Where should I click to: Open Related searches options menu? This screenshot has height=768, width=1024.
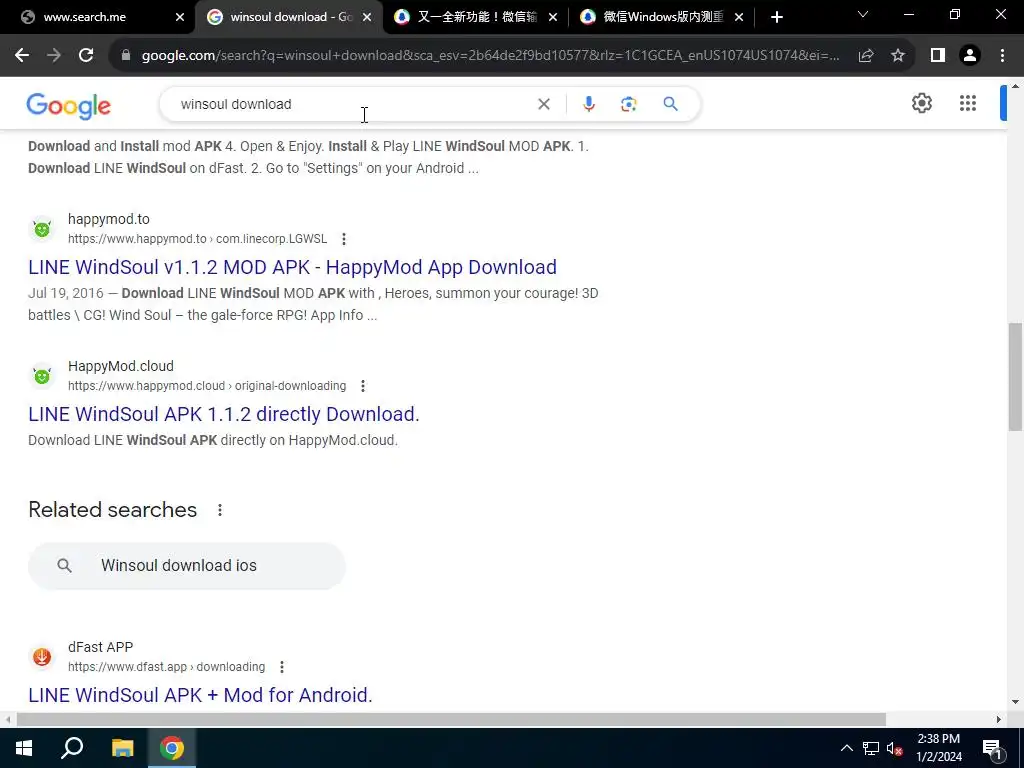coord(220,510)
